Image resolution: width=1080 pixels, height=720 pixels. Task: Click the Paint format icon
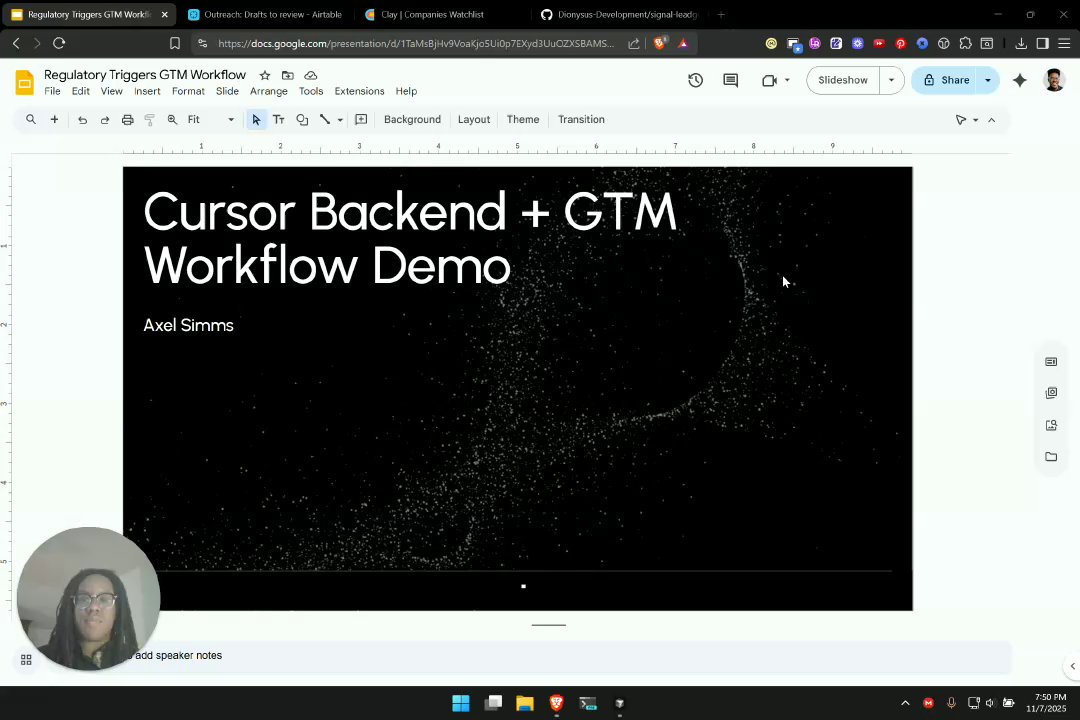click(x=149, y=120)
